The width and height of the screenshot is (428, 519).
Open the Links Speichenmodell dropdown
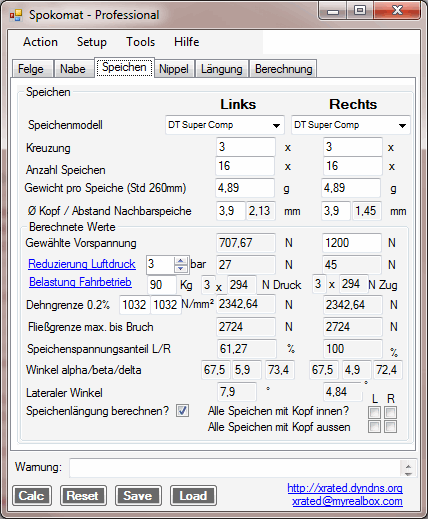coord(225,125)
